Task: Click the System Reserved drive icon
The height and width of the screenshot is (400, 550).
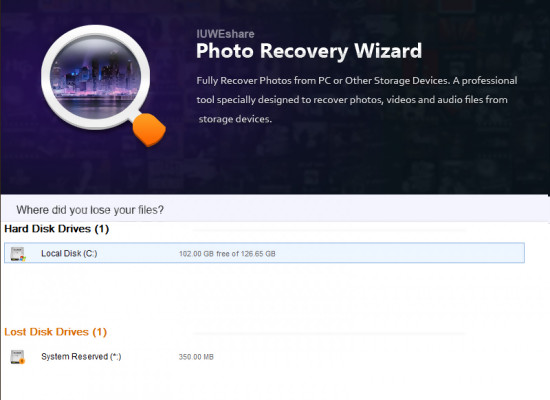Action: click(18, 357)
